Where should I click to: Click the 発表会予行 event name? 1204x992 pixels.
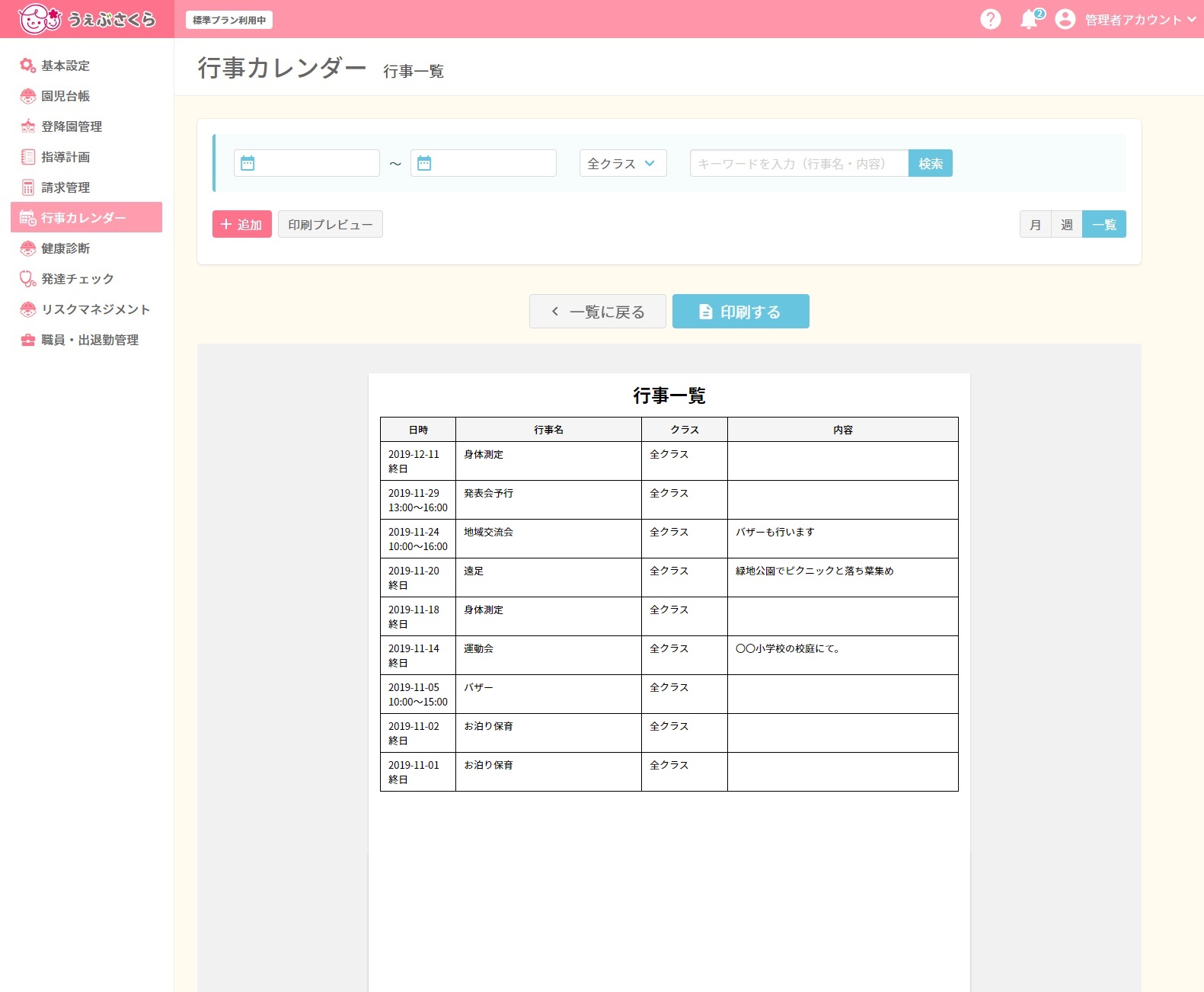tap(489, 493)
